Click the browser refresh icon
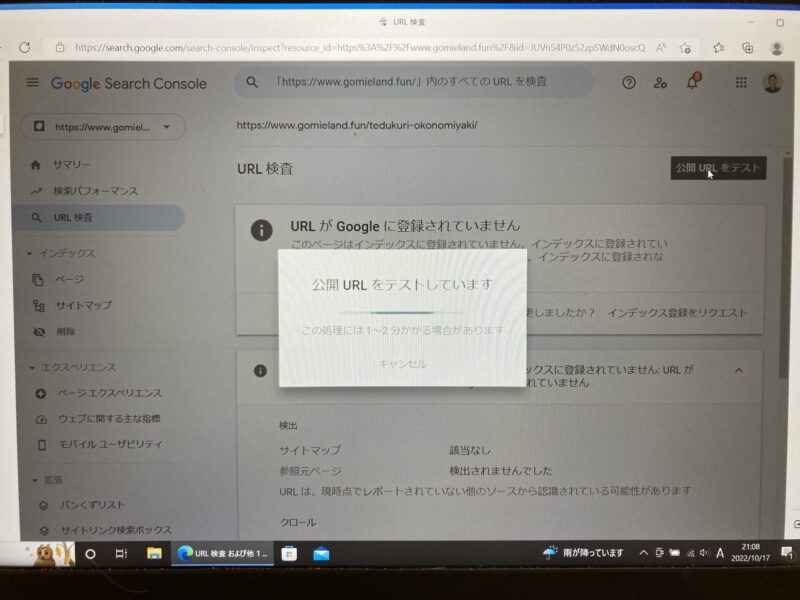Screen dimensions: 800x600 tap(24, 47)
